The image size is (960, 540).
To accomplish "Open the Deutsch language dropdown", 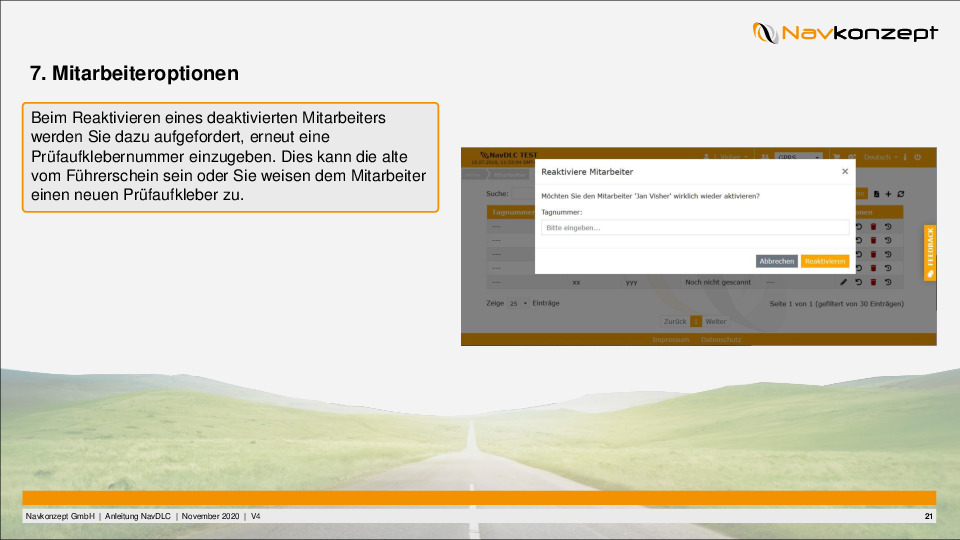I will point(880,157).
